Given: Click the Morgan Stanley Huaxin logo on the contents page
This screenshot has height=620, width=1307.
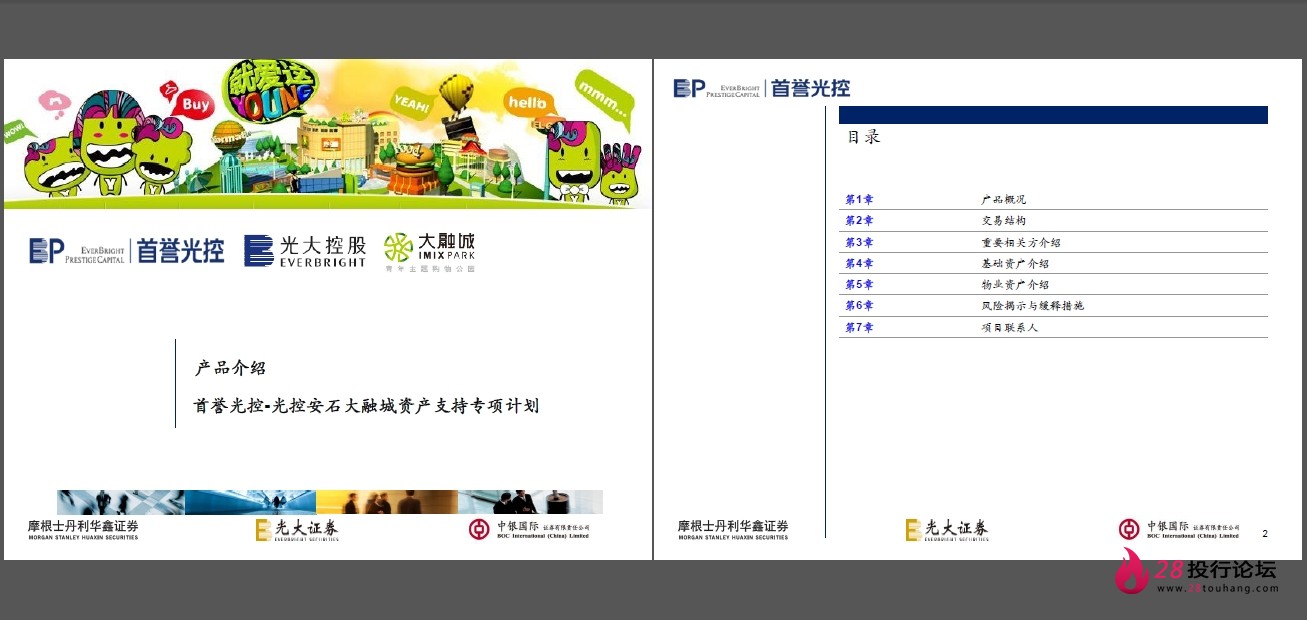Looking at the screenshot, I should 733,530.
